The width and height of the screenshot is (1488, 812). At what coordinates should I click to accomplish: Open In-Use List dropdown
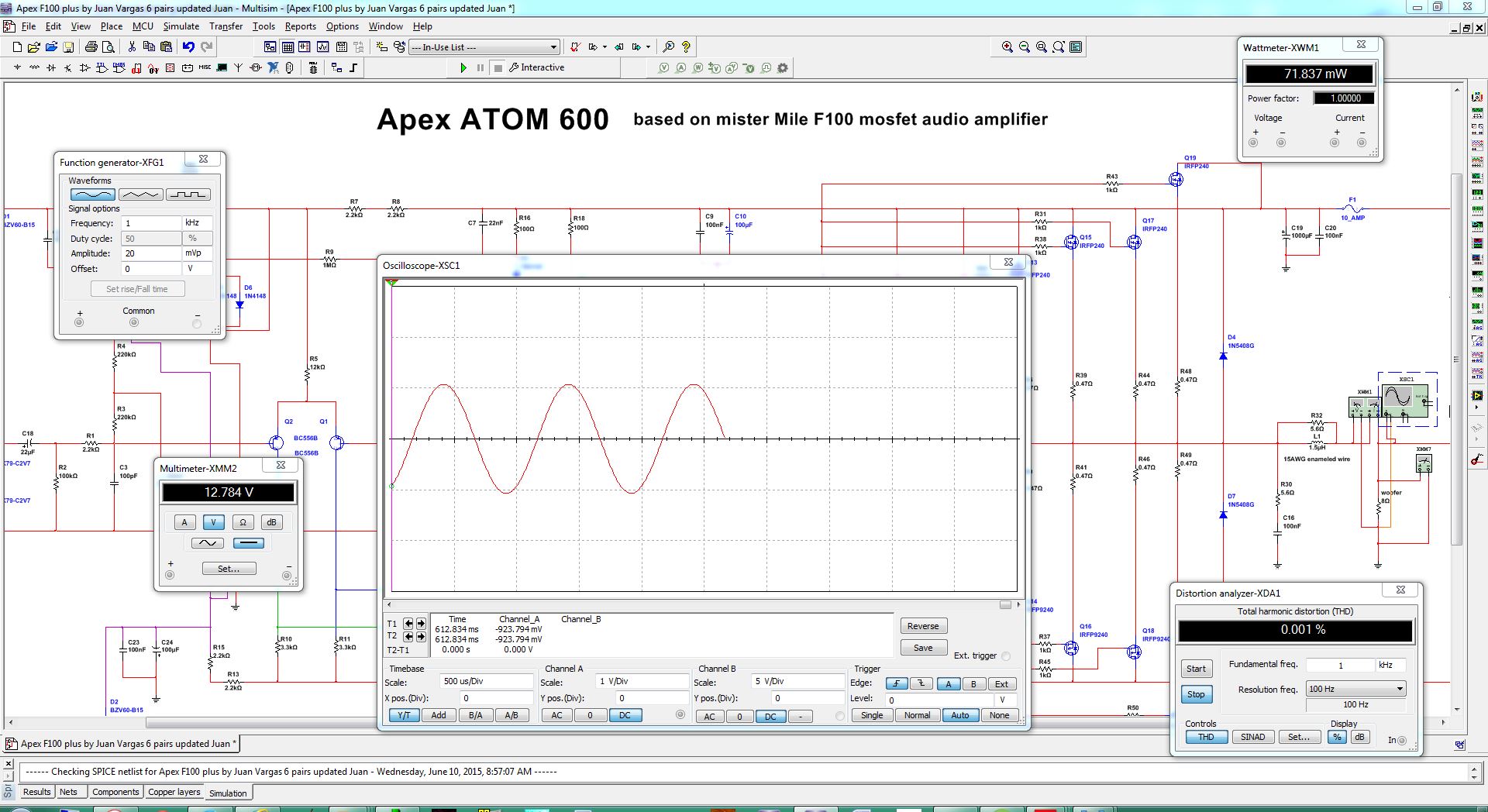point(553,47)
